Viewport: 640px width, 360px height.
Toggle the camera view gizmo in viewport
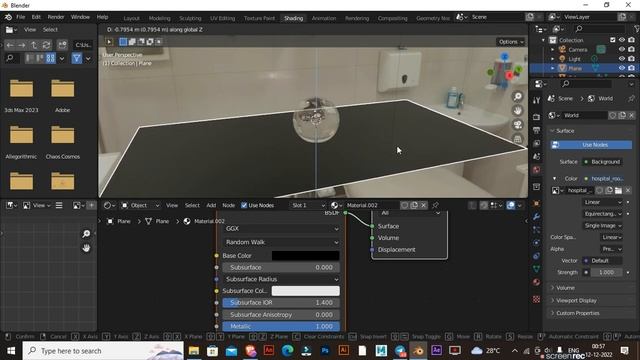point(518,124)
